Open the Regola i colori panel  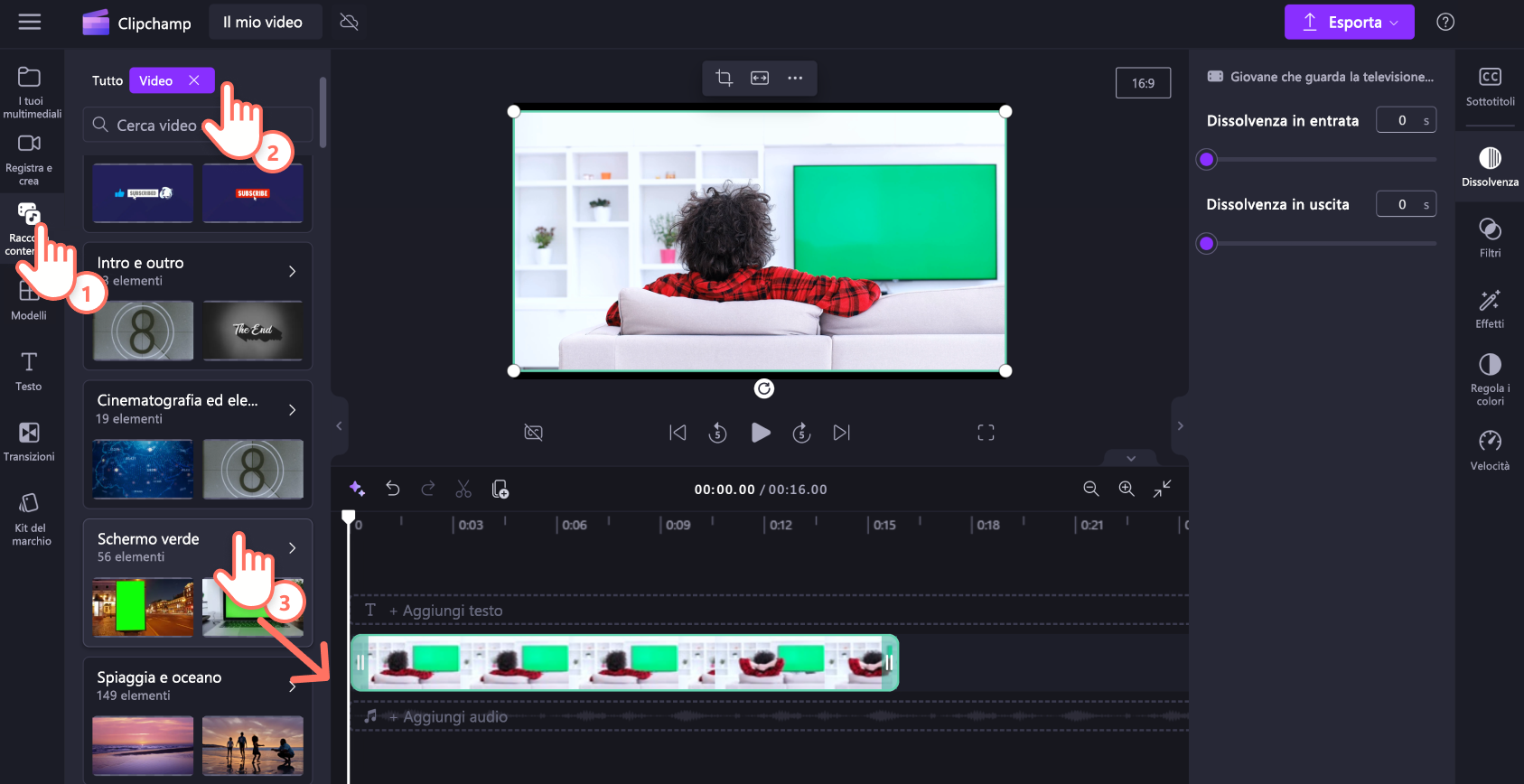1490,379
